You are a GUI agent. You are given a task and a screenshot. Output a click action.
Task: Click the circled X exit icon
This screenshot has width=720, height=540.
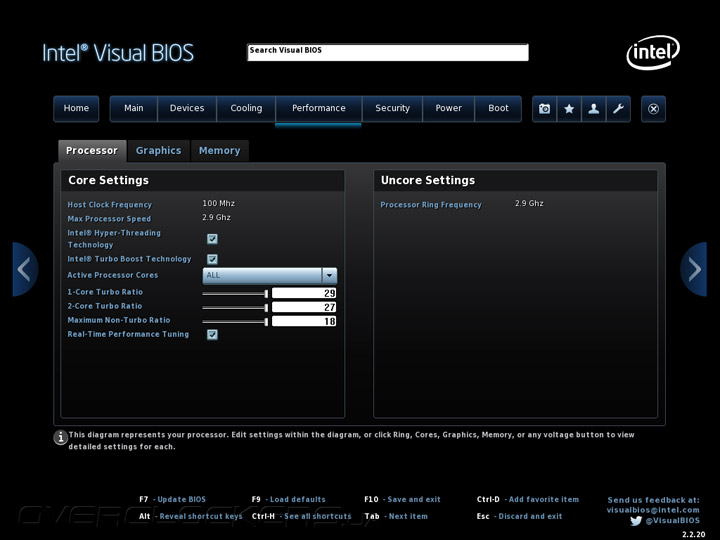[653, 109]
